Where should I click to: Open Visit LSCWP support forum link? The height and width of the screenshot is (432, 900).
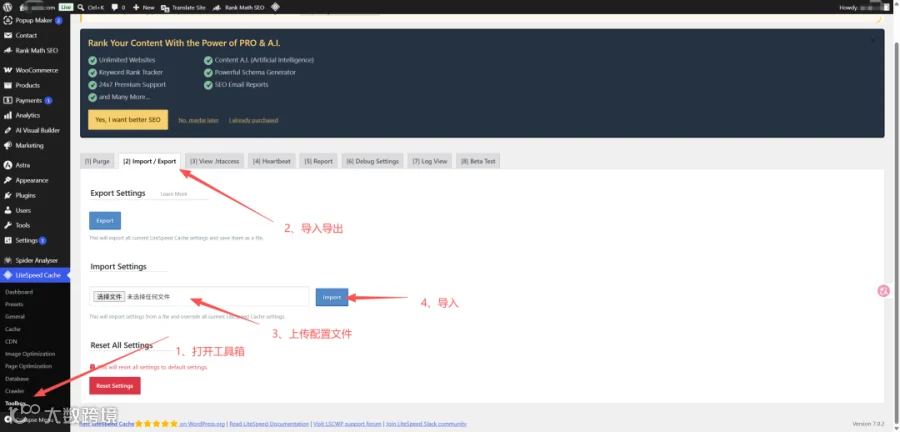347,424
